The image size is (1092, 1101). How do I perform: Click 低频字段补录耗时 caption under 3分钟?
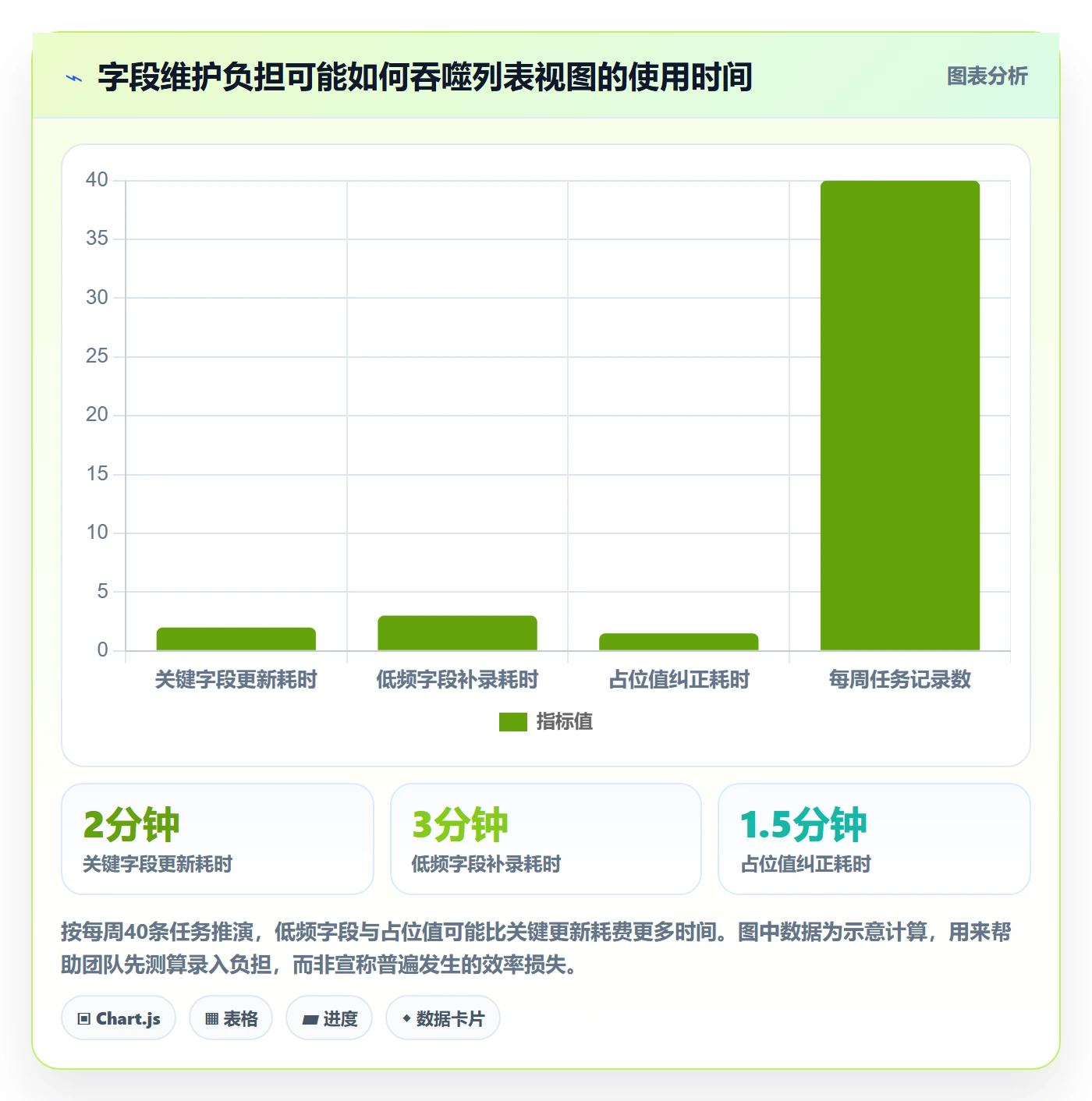point(486,864)
